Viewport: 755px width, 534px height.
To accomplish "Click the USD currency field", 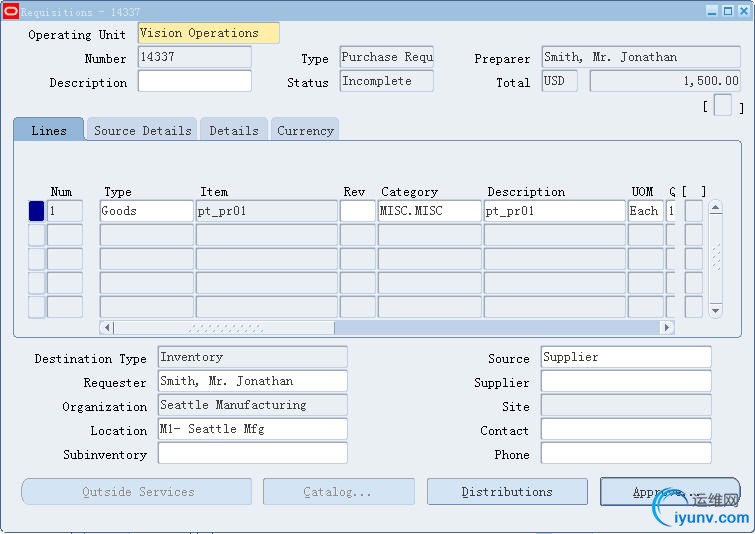I will 560,81.
